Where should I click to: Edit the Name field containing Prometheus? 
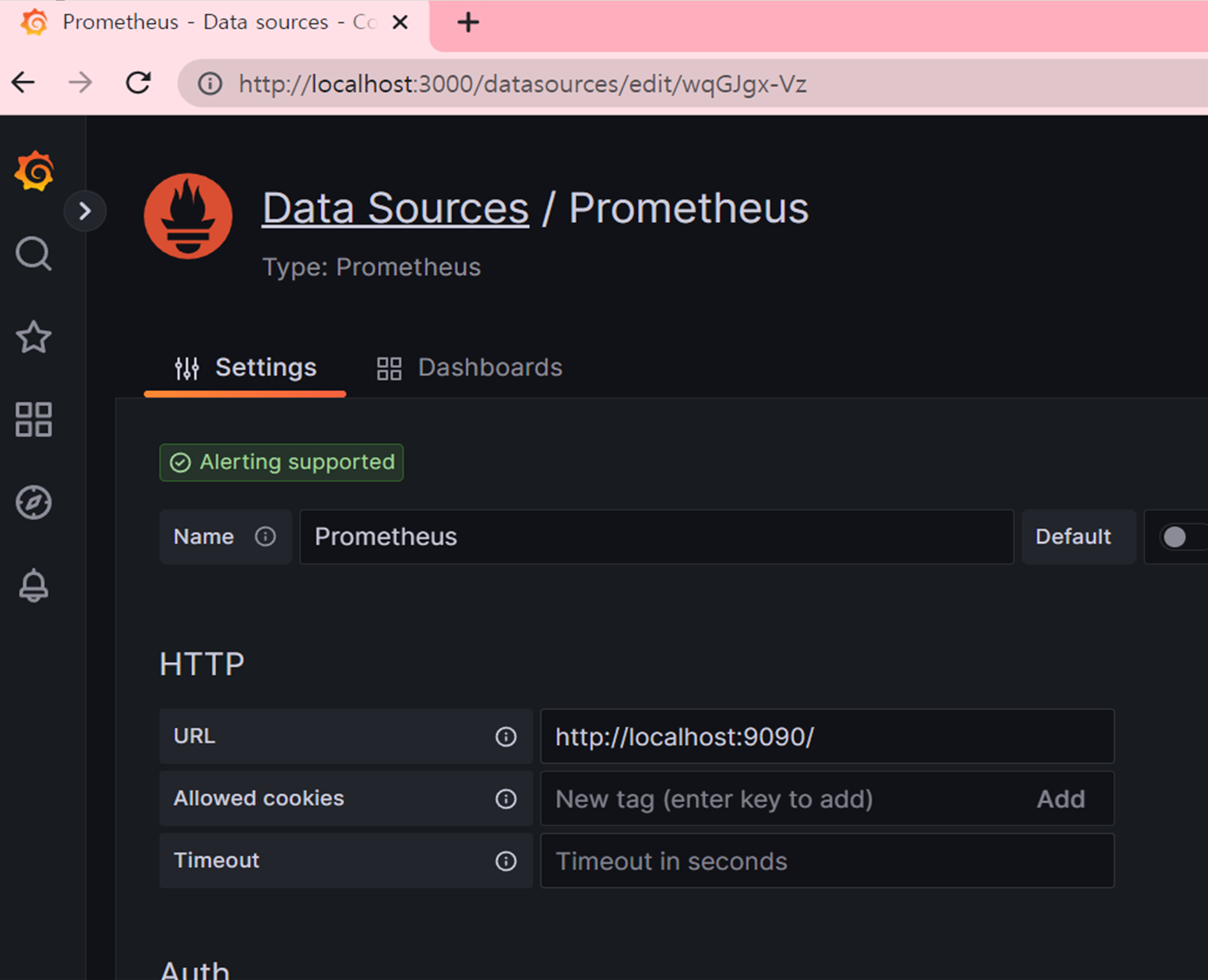[657, 537]
